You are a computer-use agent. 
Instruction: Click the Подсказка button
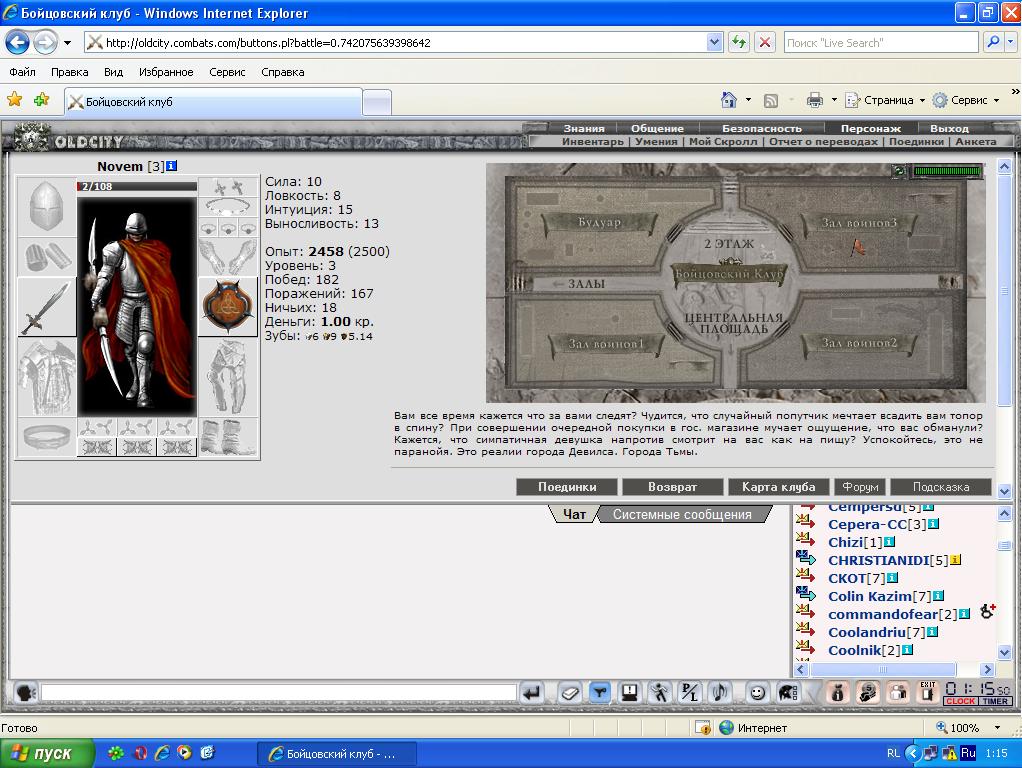[941, 487]
